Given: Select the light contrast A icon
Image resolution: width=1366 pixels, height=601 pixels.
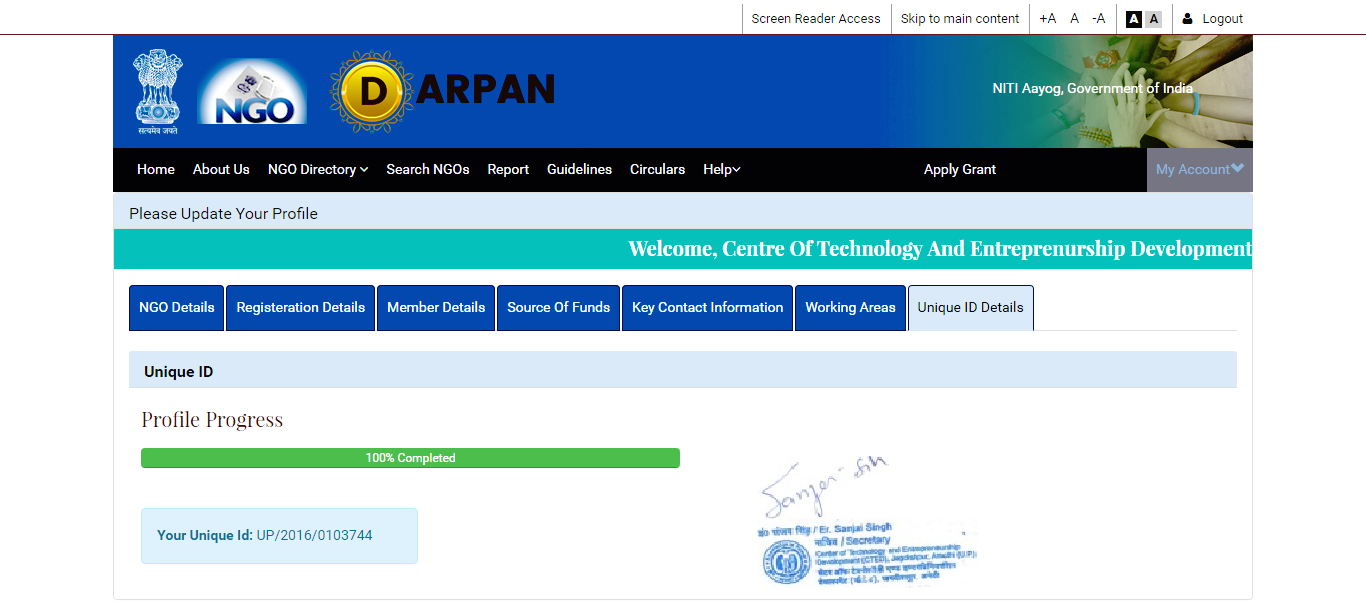Looking at the screenshot, I should pyautogui.click(x=1154, y=18).
